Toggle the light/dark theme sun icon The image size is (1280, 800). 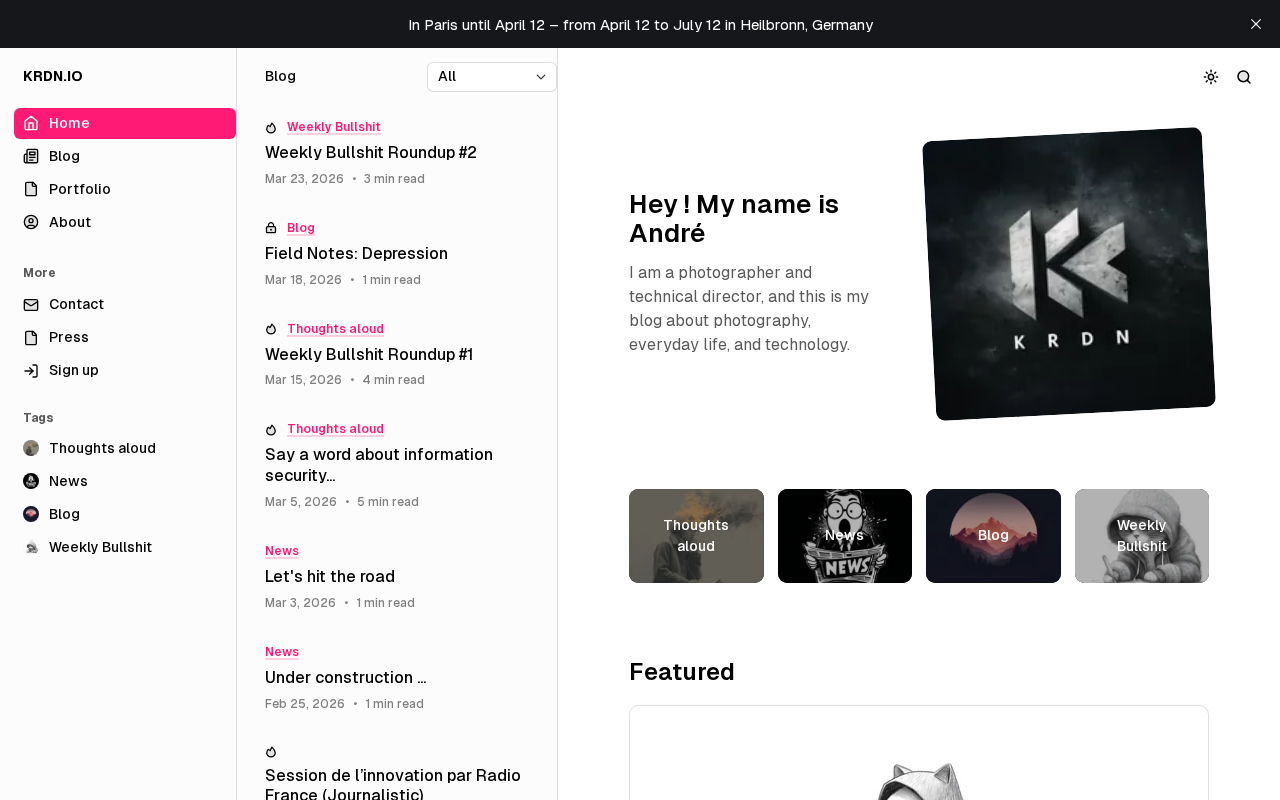coord(1211,77)
